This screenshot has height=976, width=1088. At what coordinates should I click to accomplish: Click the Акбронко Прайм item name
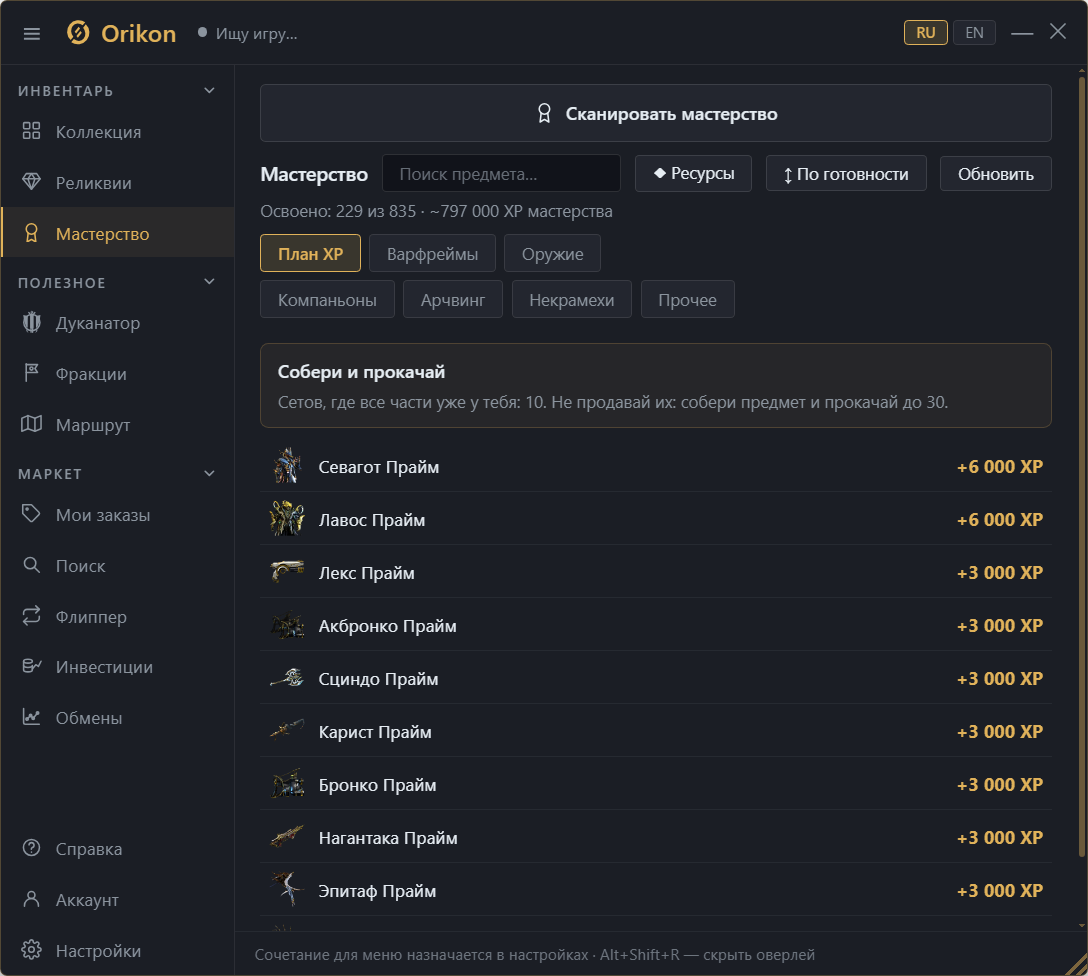click(387, 626)
